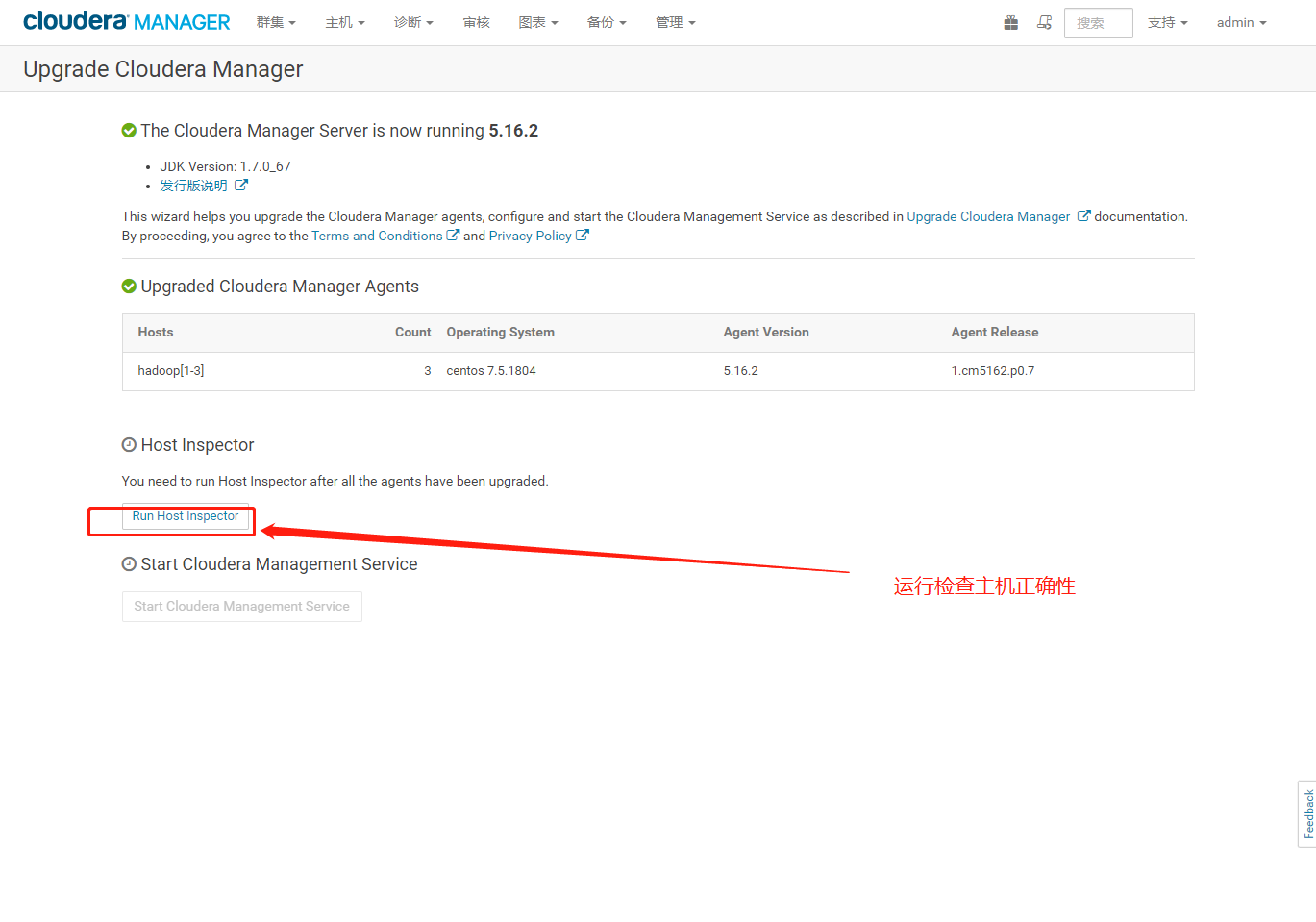Focus the 搜索 search field
The width and height of the screenshot is (1316, 922).
[x=1099, y=23]
